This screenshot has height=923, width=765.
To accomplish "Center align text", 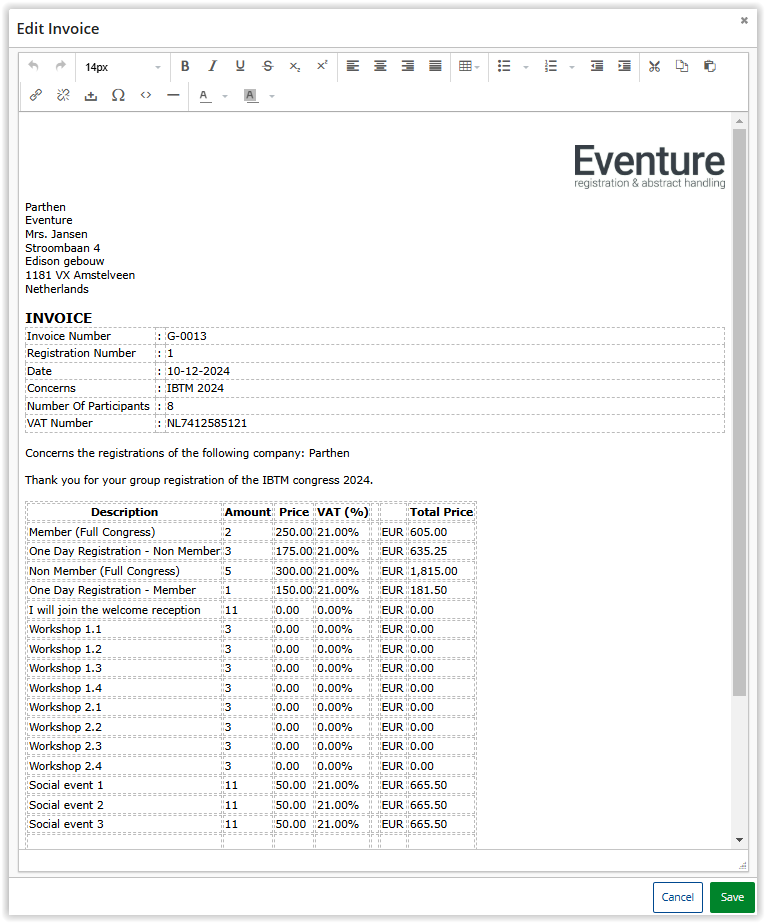I will (380, 66).
